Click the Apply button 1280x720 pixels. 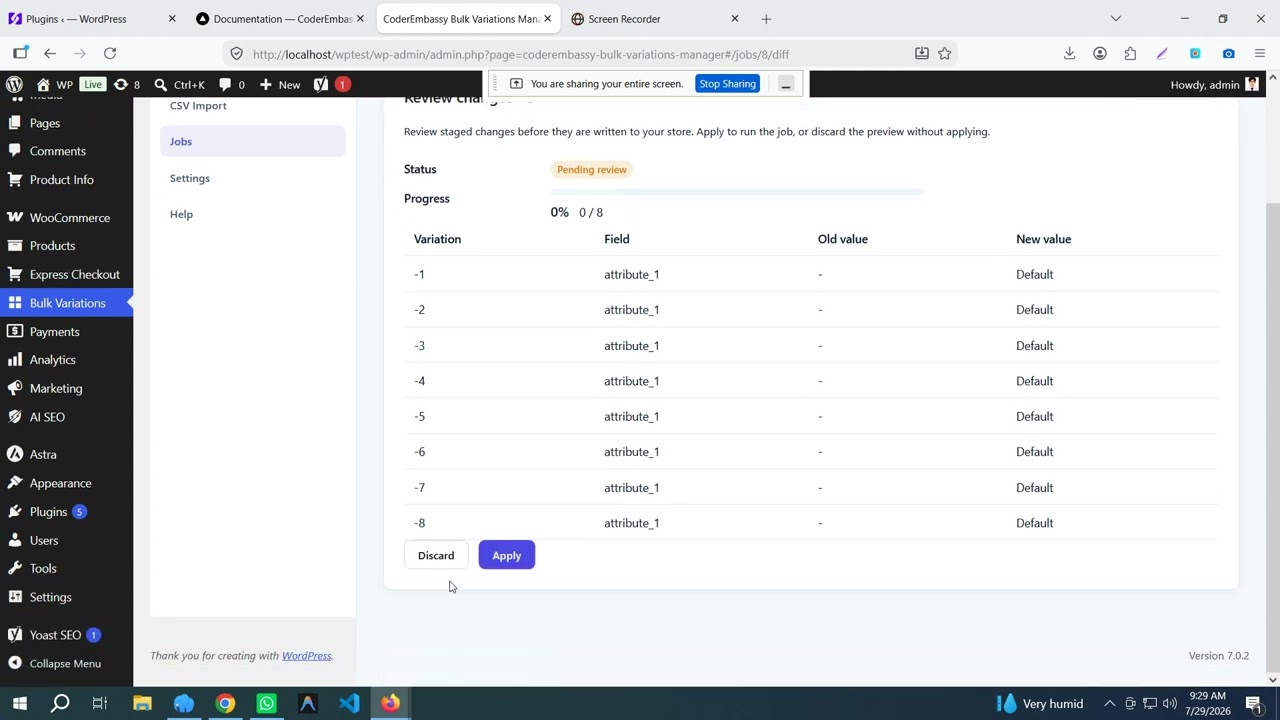click(x=506, y=555)
